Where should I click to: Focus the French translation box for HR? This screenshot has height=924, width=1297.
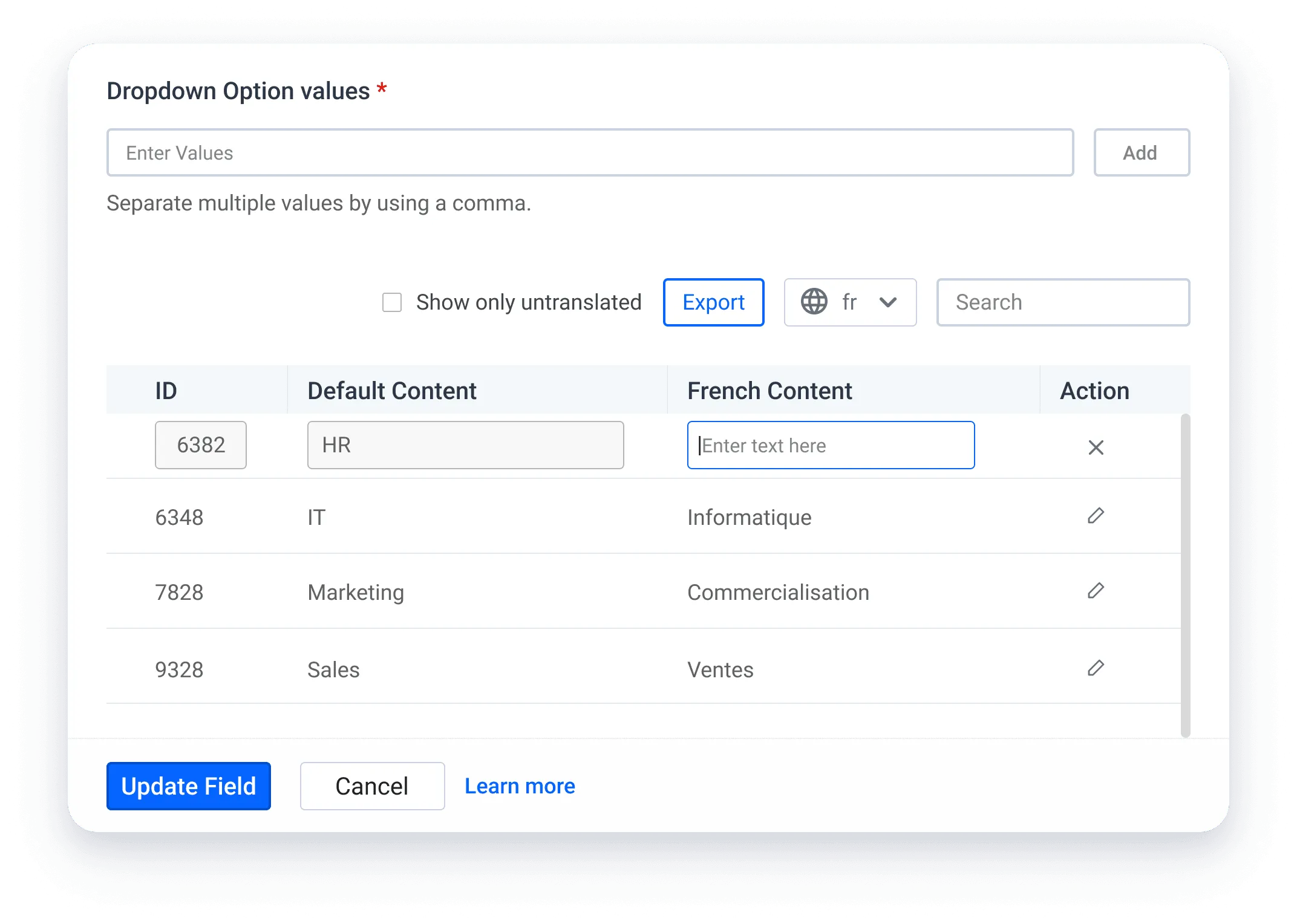pyautogui.click(x=830, y=445)
